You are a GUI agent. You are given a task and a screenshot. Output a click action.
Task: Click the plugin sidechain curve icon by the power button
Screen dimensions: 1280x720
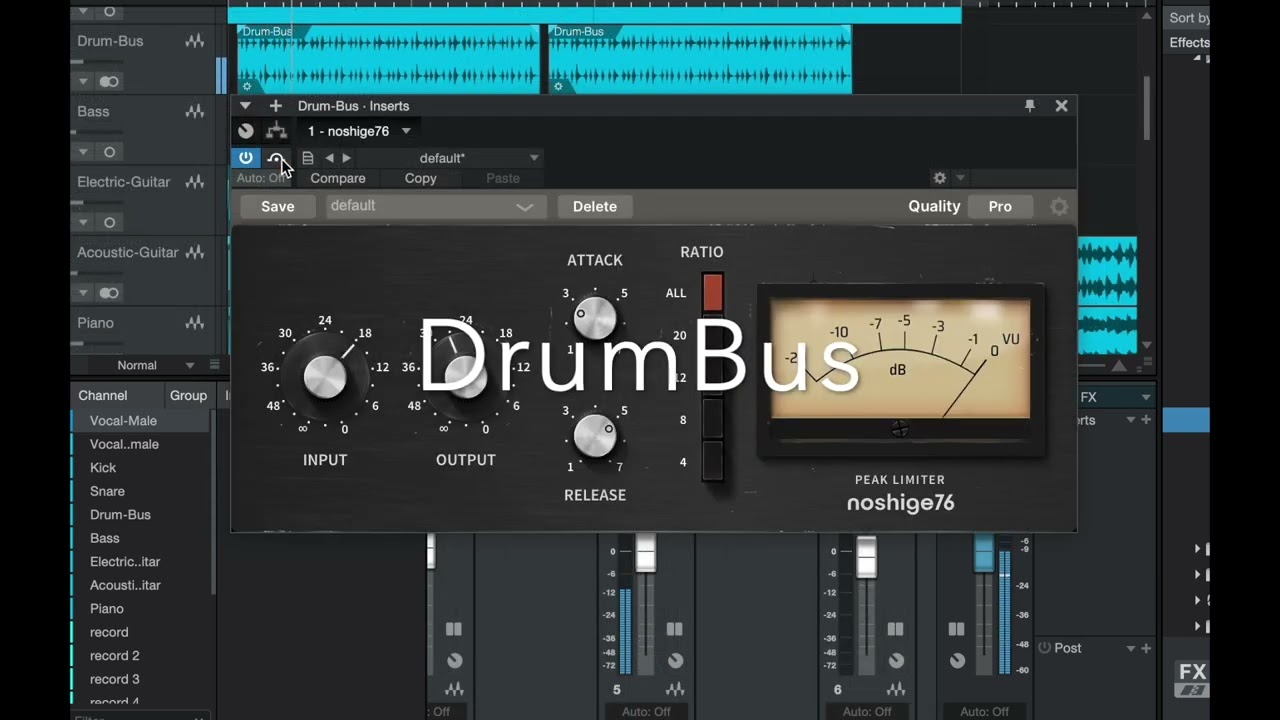point(275,158)
